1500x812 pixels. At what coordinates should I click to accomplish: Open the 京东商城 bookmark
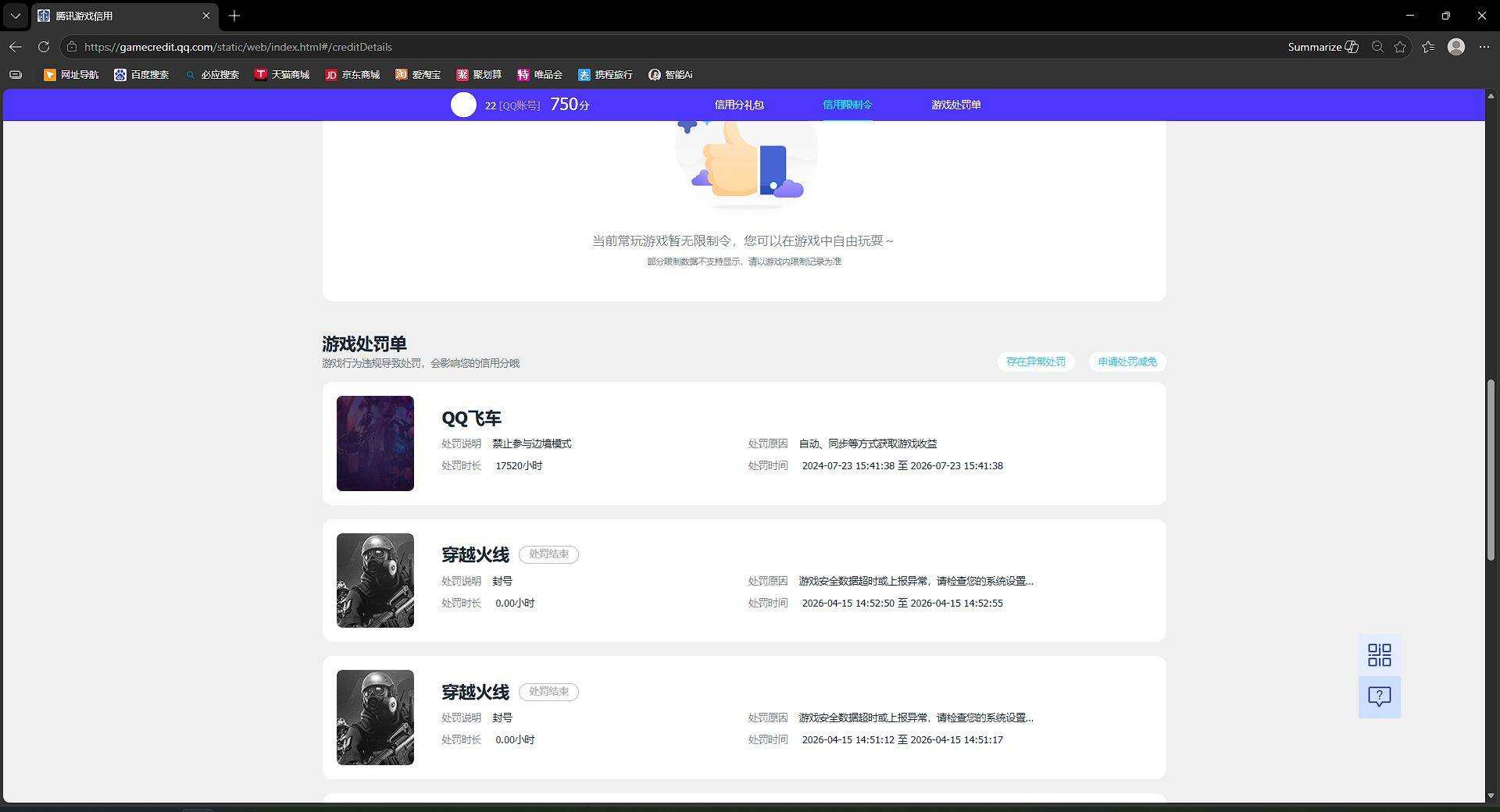coord(352,75)
